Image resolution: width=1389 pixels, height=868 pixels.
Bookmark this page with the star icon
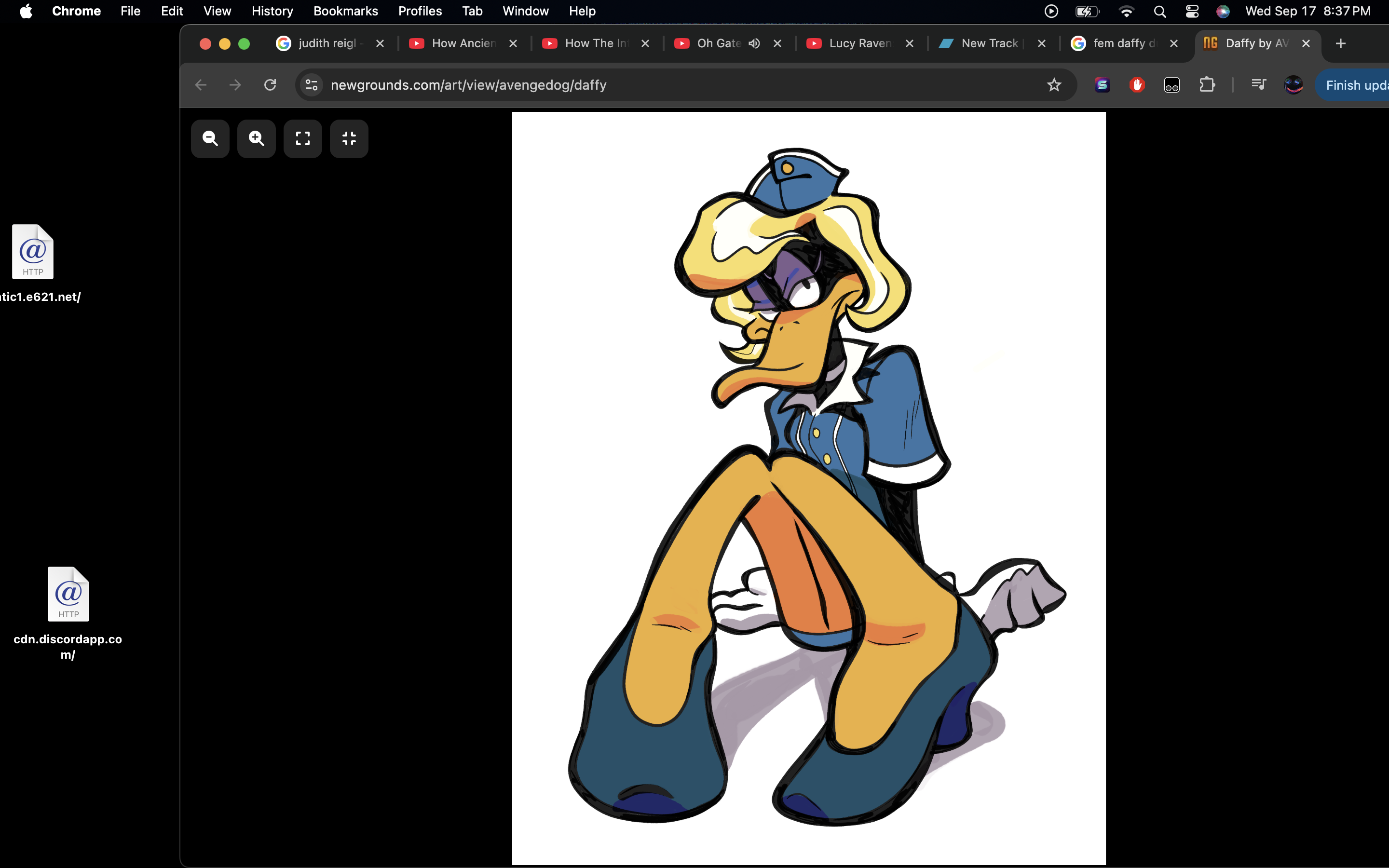(1054, 85)
